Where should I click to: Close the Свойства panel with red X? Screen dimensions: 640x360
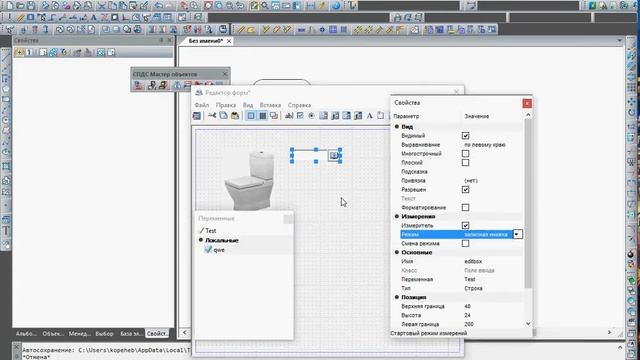click(527, 103)
